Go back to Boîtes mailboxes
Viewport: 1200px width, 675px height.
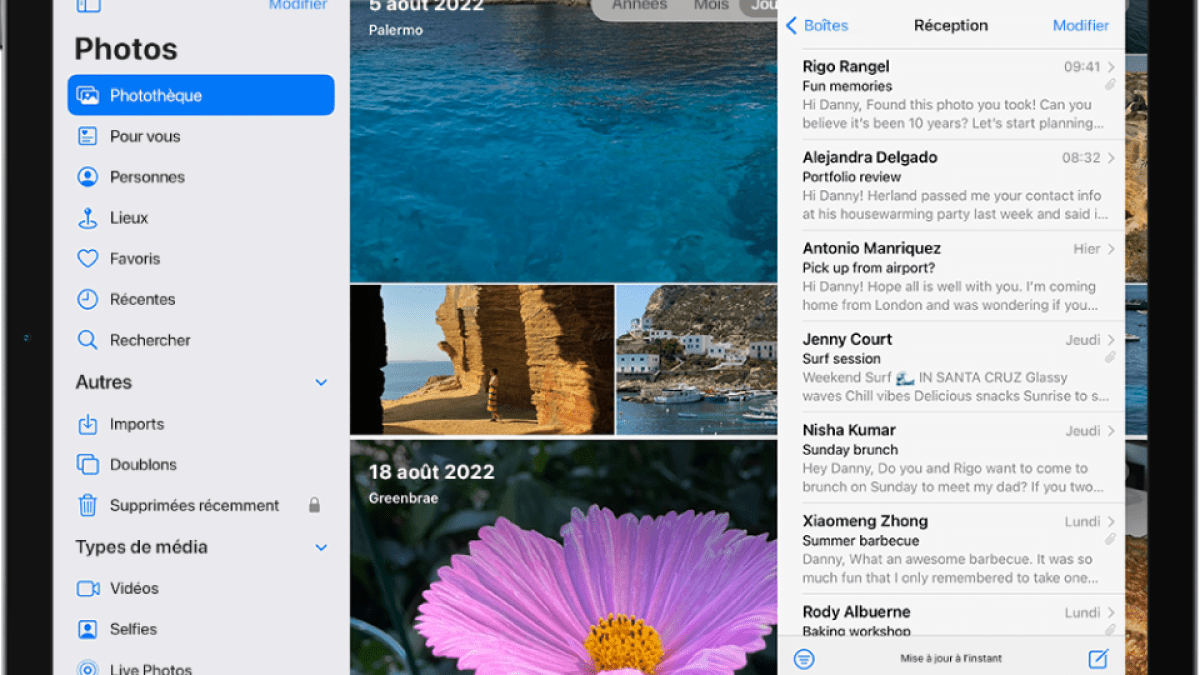tap(817, 26)
